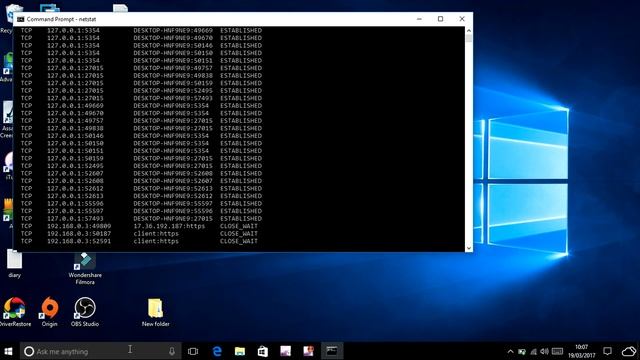
Task: Open the Command Prompt title bar system icon
Action: tap(20, 19)
